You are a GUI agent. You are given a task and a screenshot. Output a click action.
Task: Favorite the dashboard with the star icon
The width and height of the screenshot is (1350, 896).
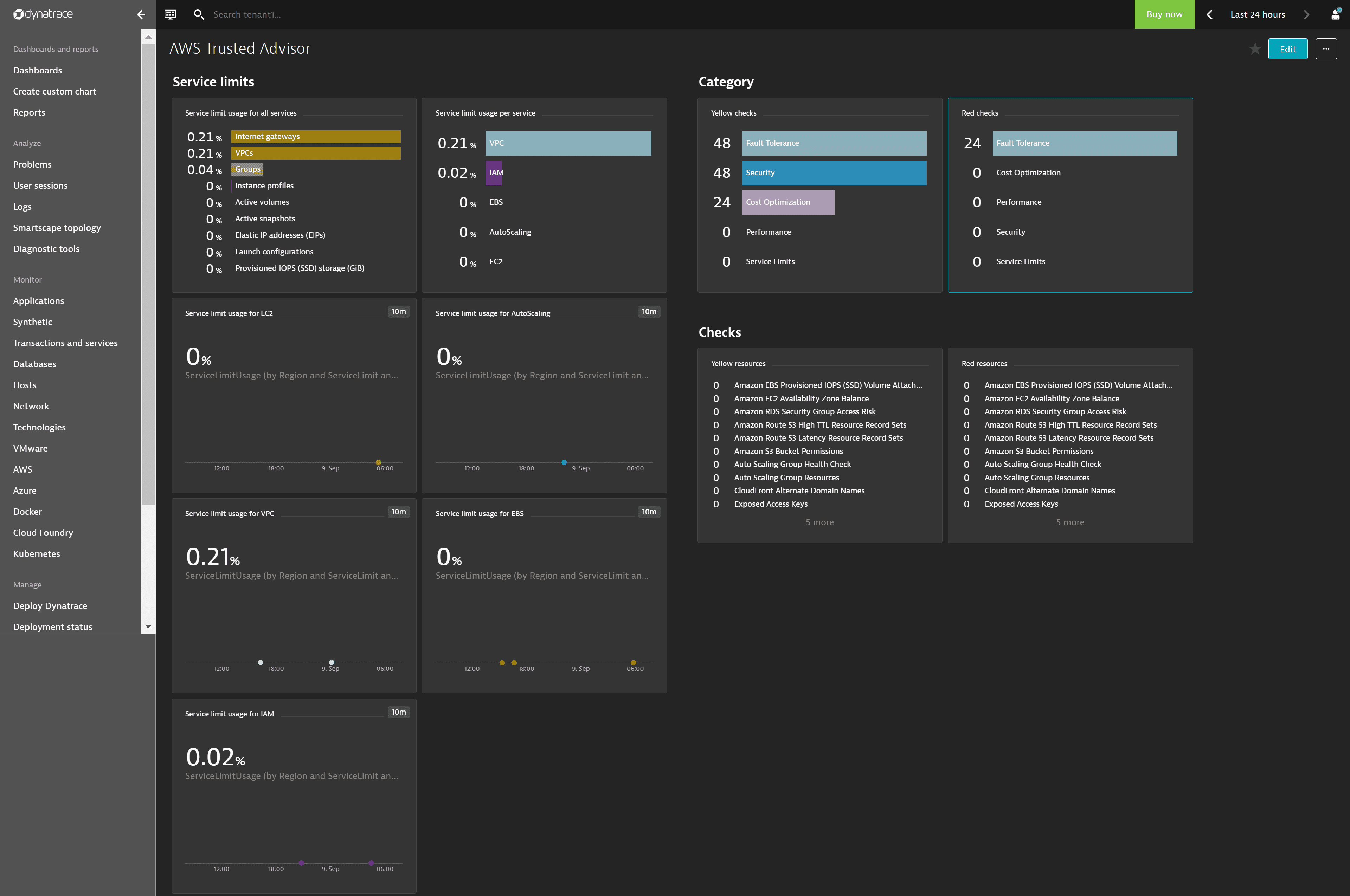[x=1254, y=48]
